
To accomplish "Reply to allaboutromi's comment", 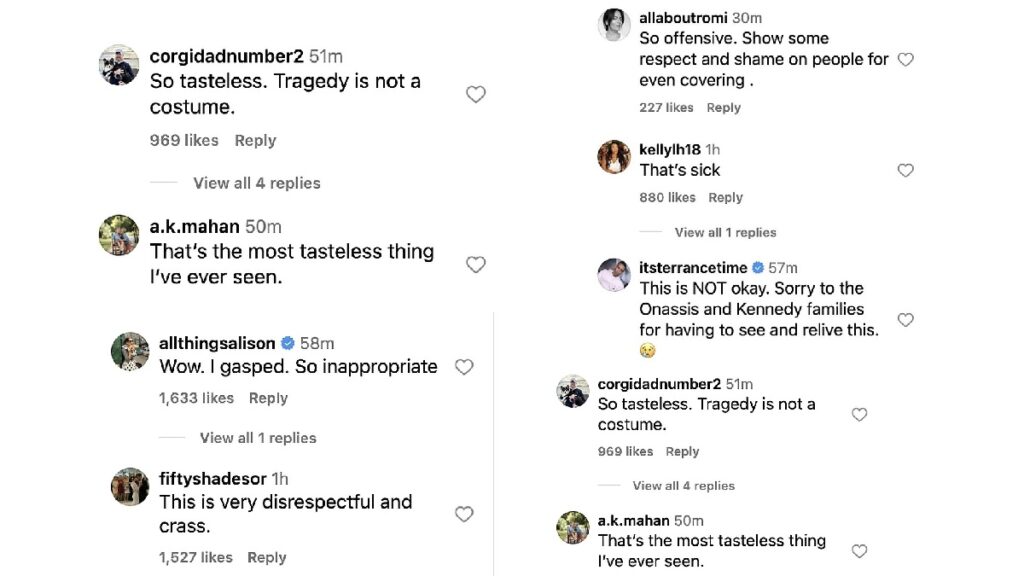I will coord(723,108).
